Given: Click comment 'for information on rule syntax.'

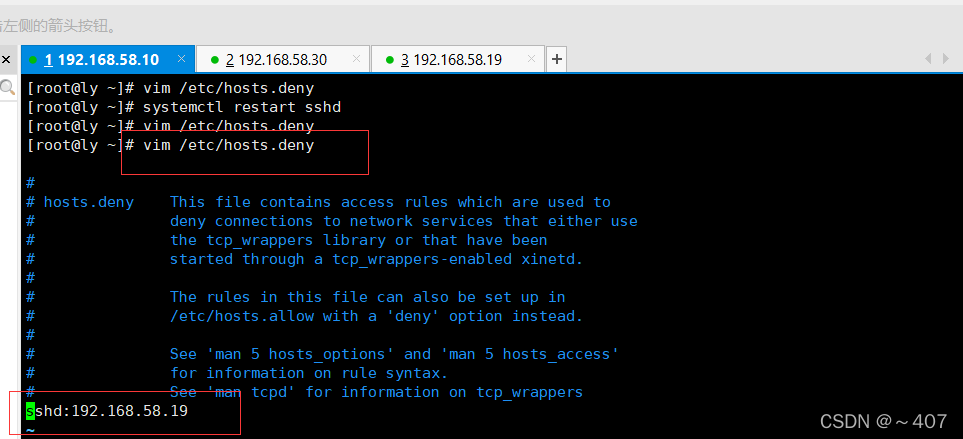Looking at the screenshot, I should [x=309, y=373].
